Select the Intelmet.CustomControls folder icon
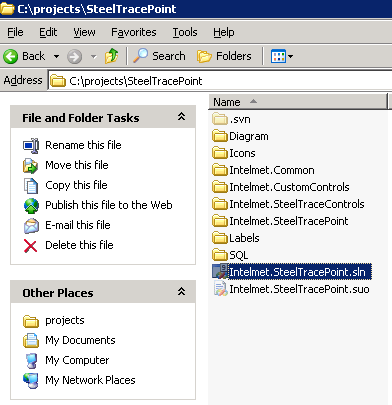 pos(220,187)
